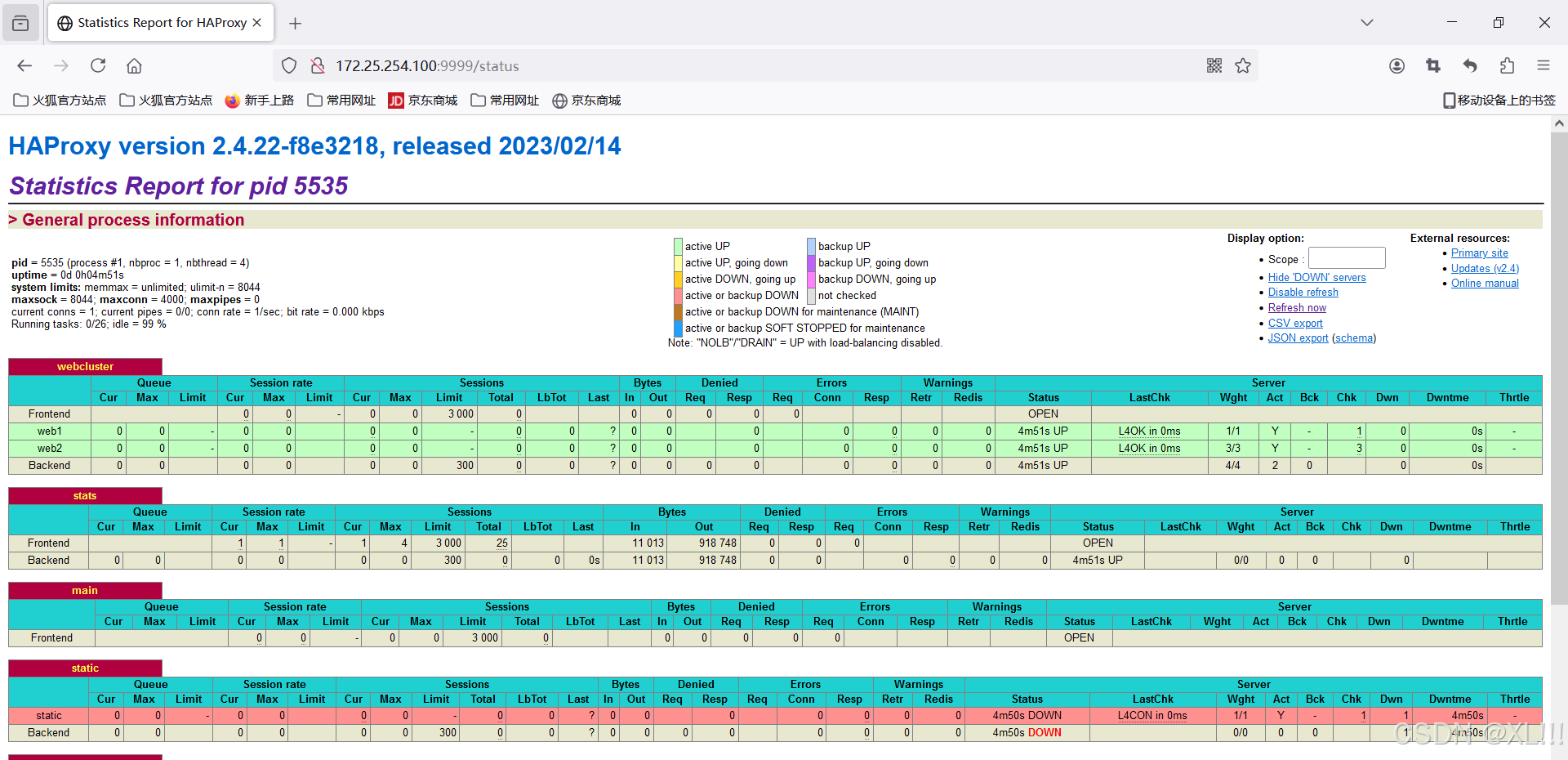
Task: Click the scrollbar up arrow
Action: coord(1559,123)
